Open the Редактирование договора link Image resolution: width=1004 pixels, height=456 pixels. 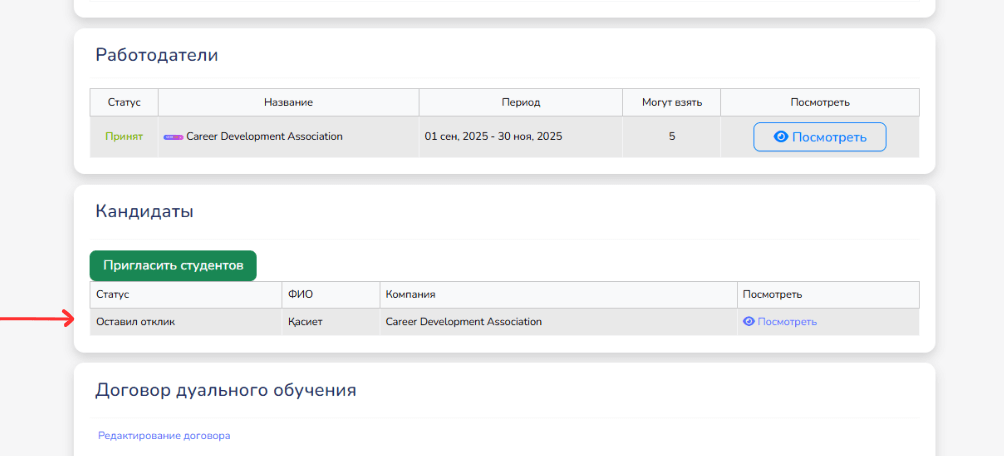[x=164, y=436]
